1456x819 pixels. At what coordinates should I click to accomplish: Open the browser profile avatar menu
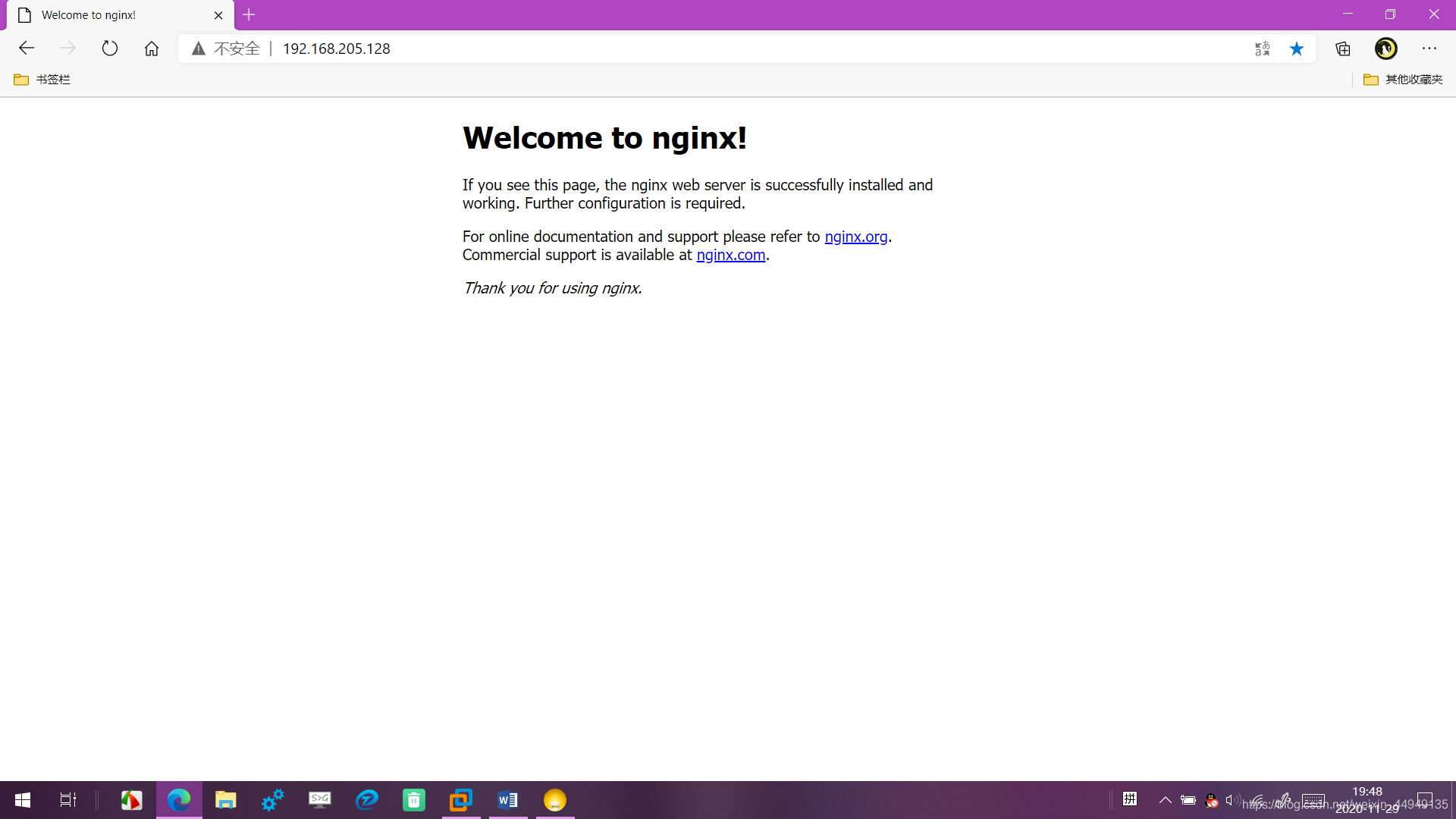click(x=1386, y=49)
